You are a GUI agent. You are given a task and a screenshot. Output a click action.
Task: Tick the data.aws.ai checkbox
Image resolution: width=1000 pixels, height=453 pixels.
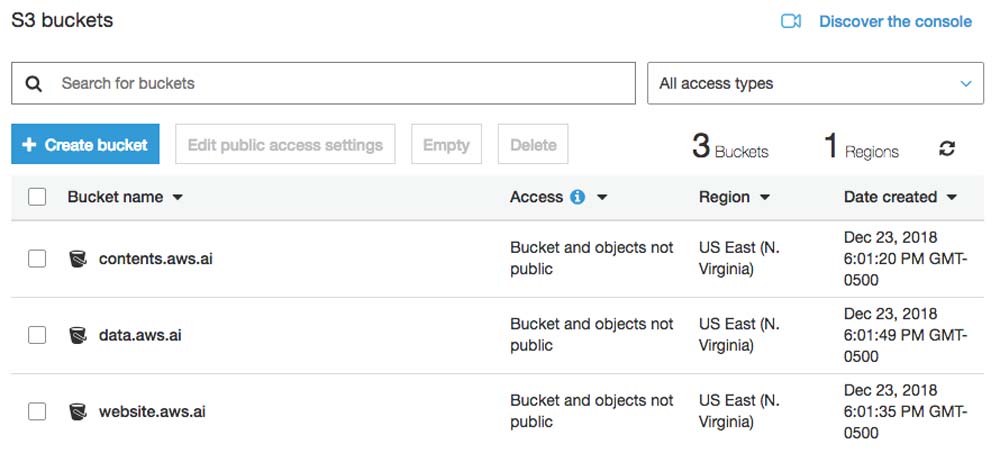(x=37, y=335)
